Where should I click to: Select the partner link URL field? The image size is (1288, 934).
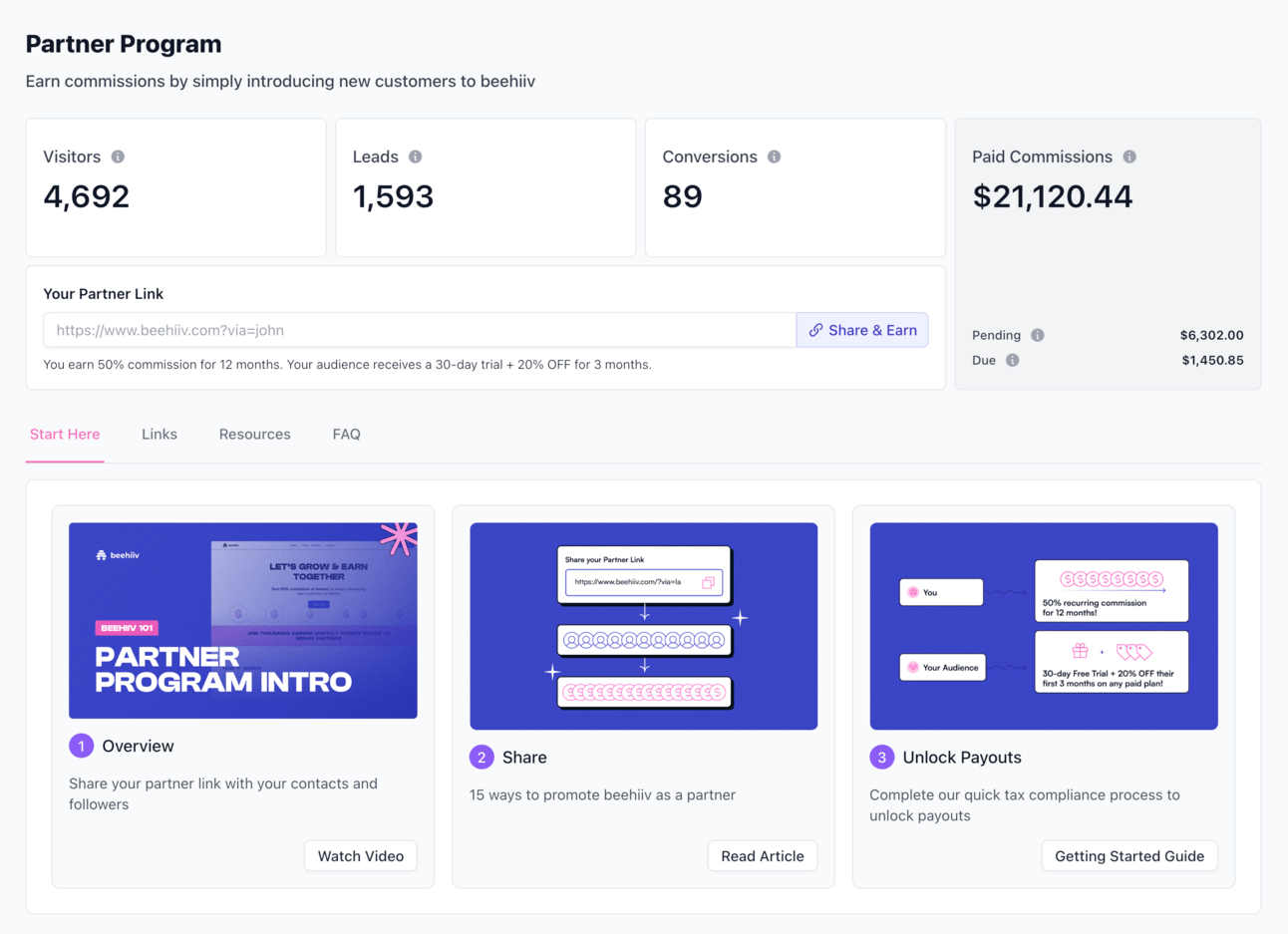(x=420, y=330)
